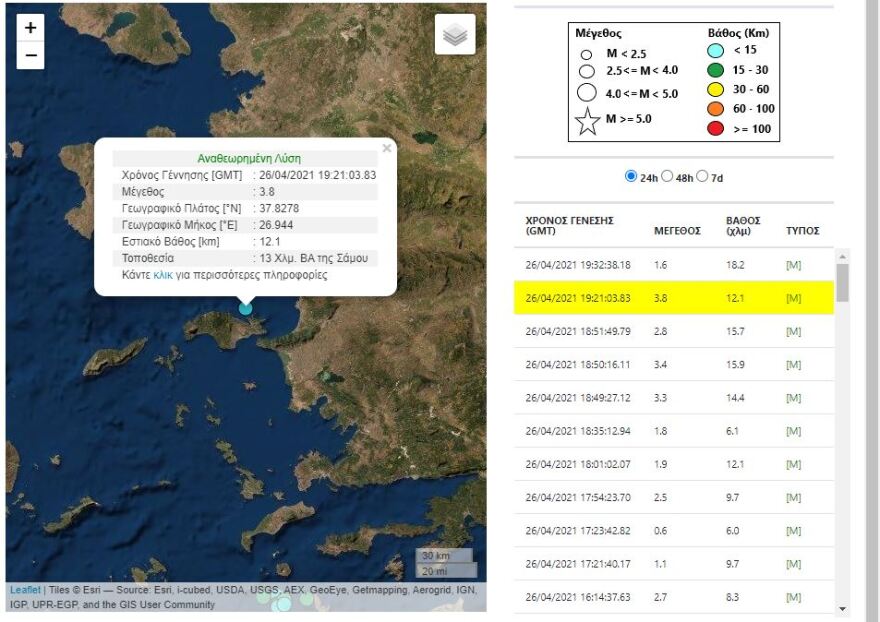Click the yellow '30 - 60' depth swatch
Screen dimensions: 880x622
coord(715,89)
